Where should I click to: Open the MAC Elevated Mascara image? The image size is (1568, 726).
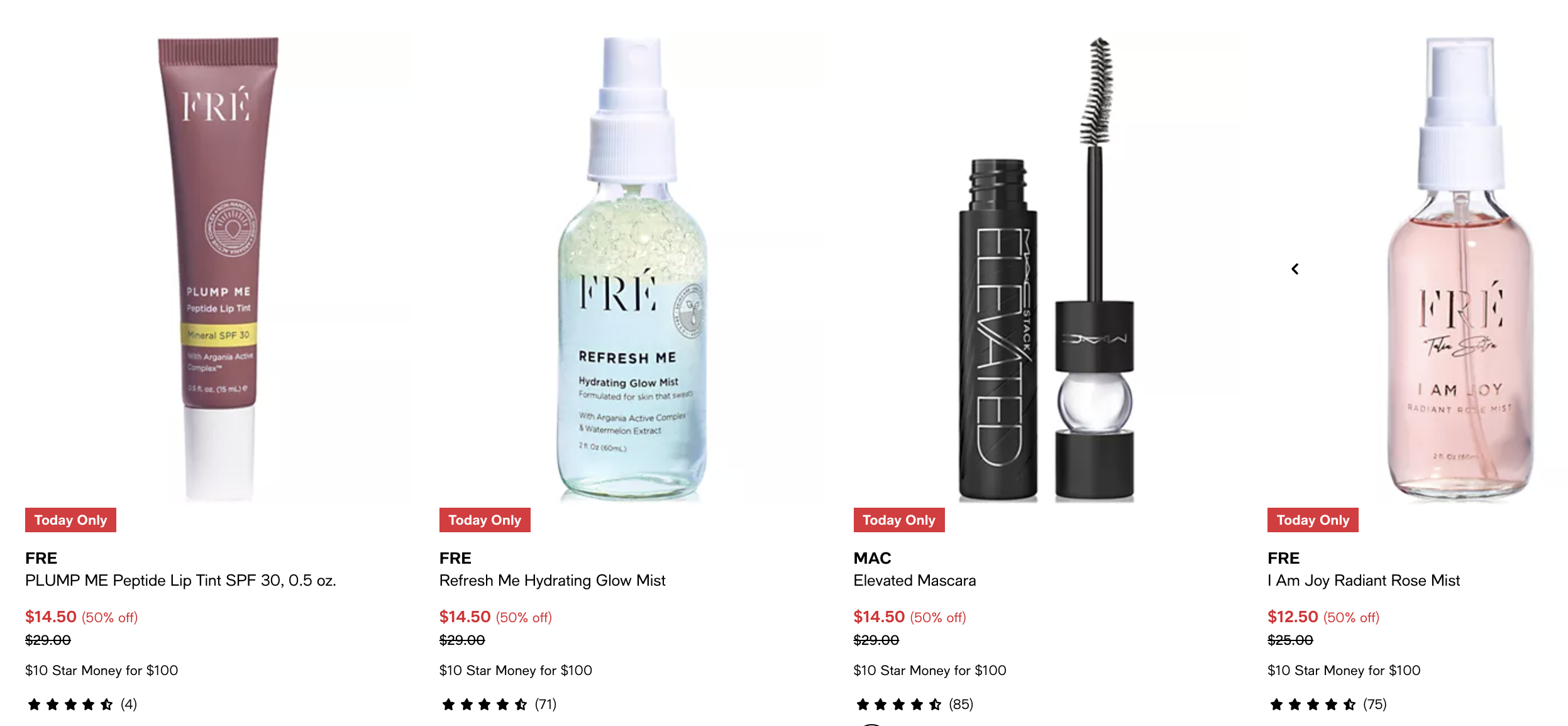pos(1046,269)
